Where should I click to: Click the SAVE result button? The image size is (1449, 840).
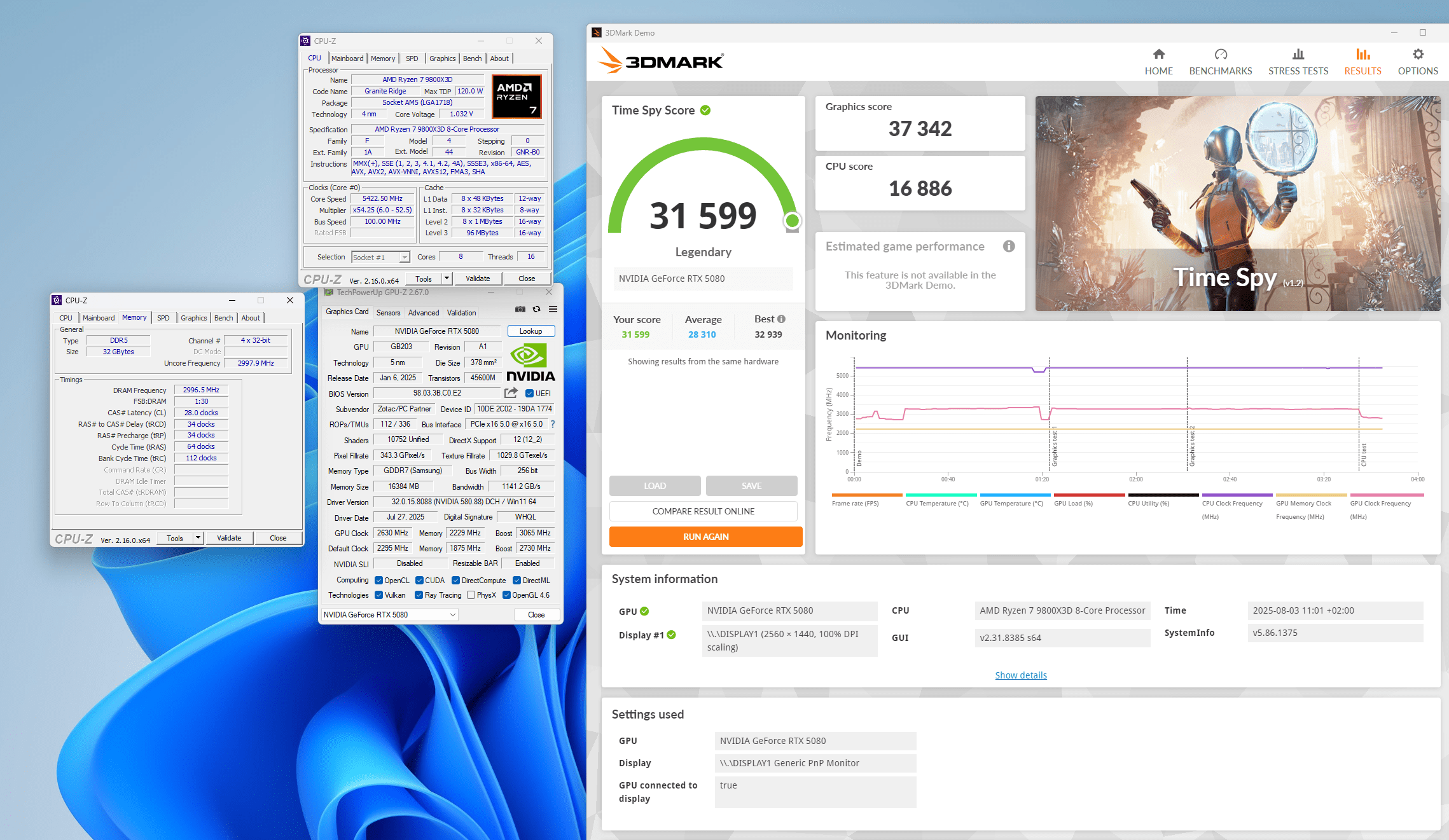tap(751, 486)
